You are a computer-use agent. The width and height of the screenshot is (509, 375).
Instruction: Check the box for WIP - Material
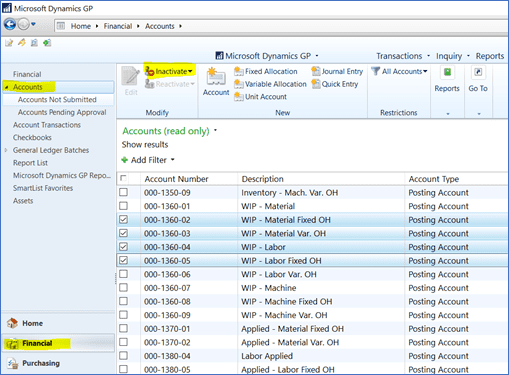click(123, 206)
